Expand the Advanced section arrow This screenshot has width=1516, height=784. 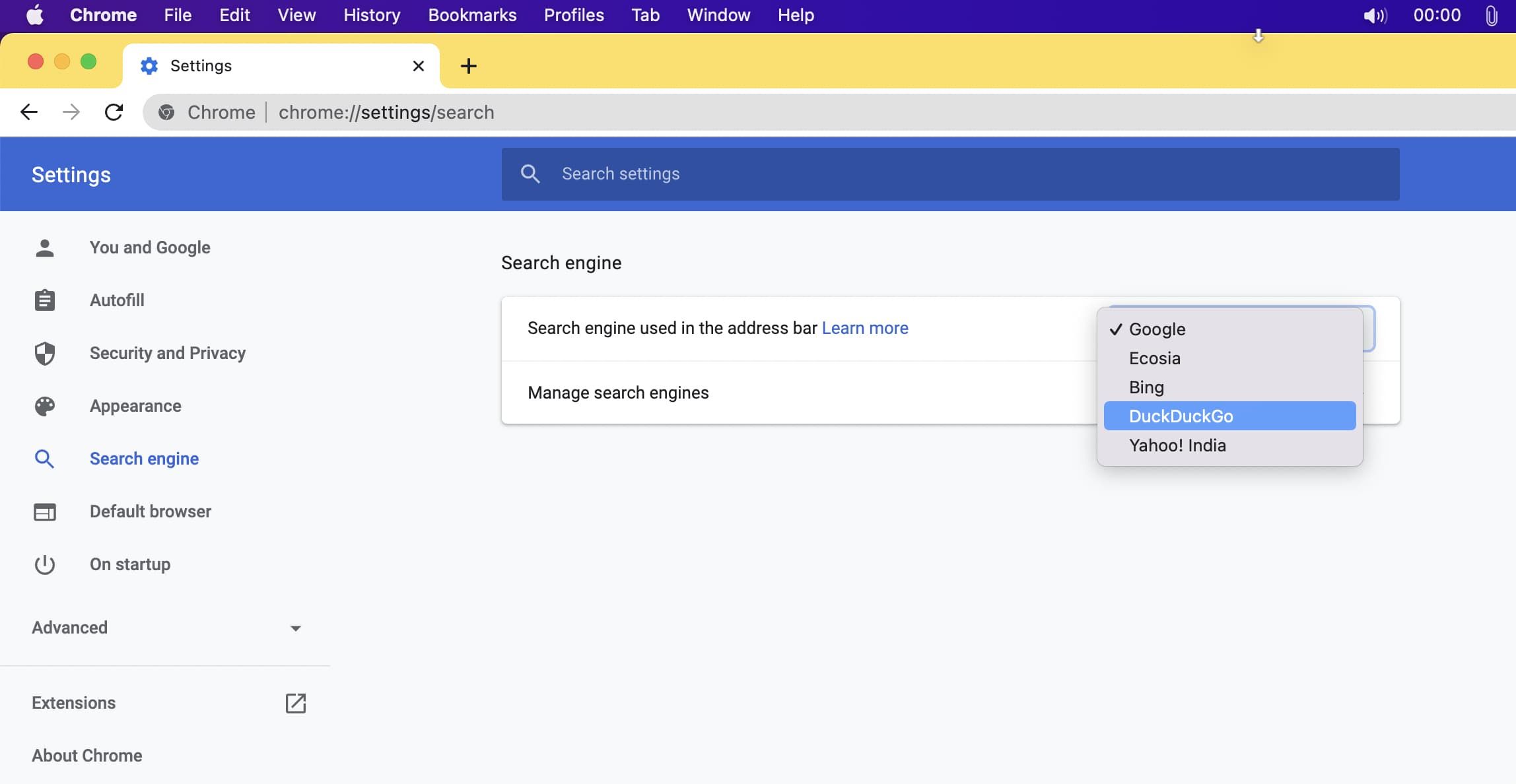[x=295, y=628]
